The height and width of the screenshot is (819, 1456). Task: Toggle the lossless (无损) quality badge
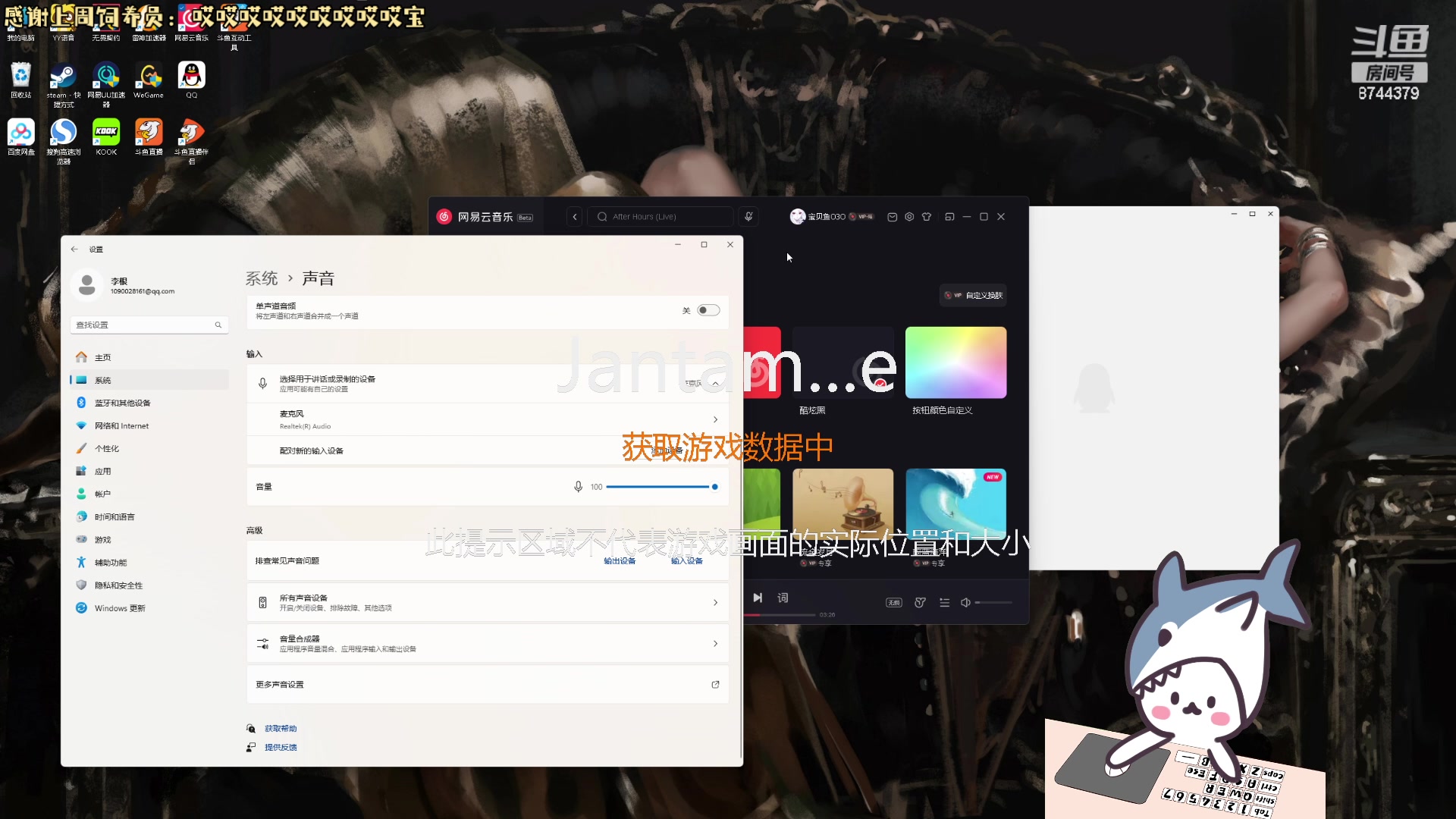(894, 602)
